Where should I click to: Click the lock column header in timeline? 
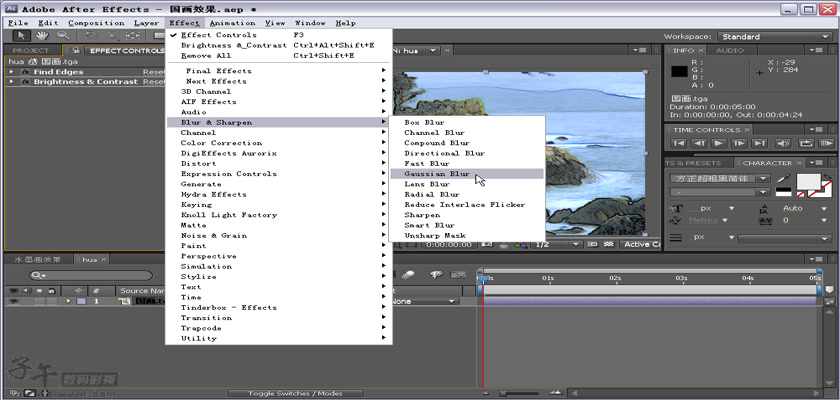tap(50, 291)
